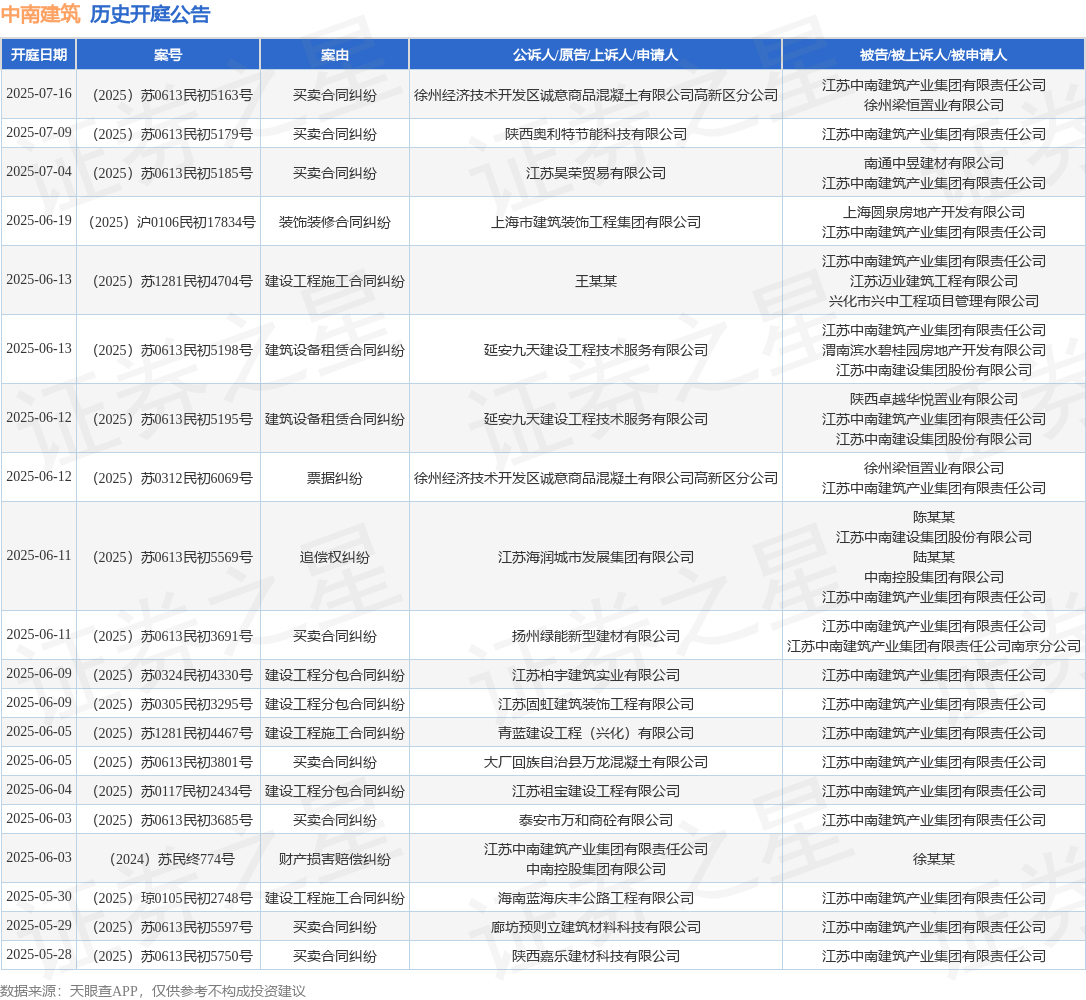The width and height of the screenshot is (1086, 1000).
Task: Select date cell 2025-05-30
Action: point(39,896)
